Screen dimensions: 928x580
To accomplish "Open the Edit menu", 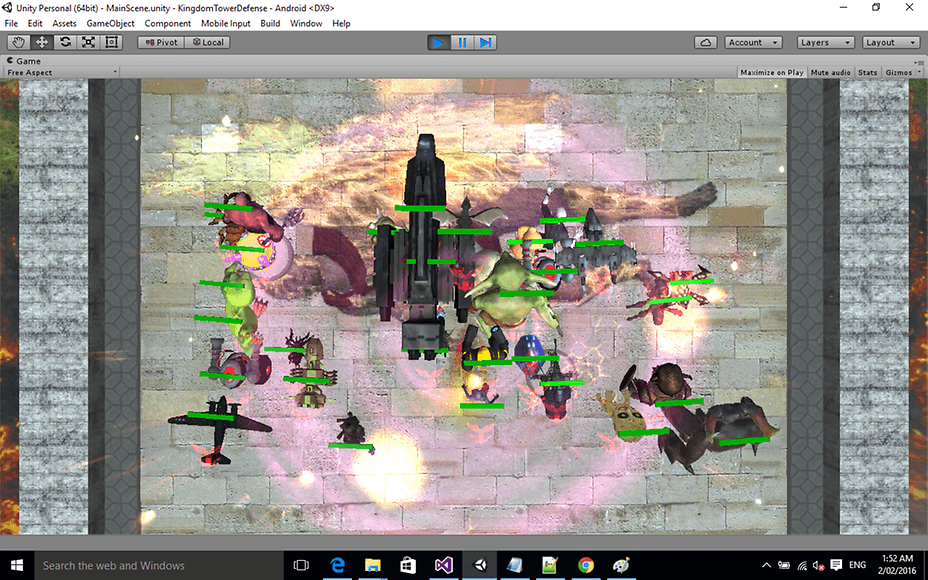I will click(35, 24).
